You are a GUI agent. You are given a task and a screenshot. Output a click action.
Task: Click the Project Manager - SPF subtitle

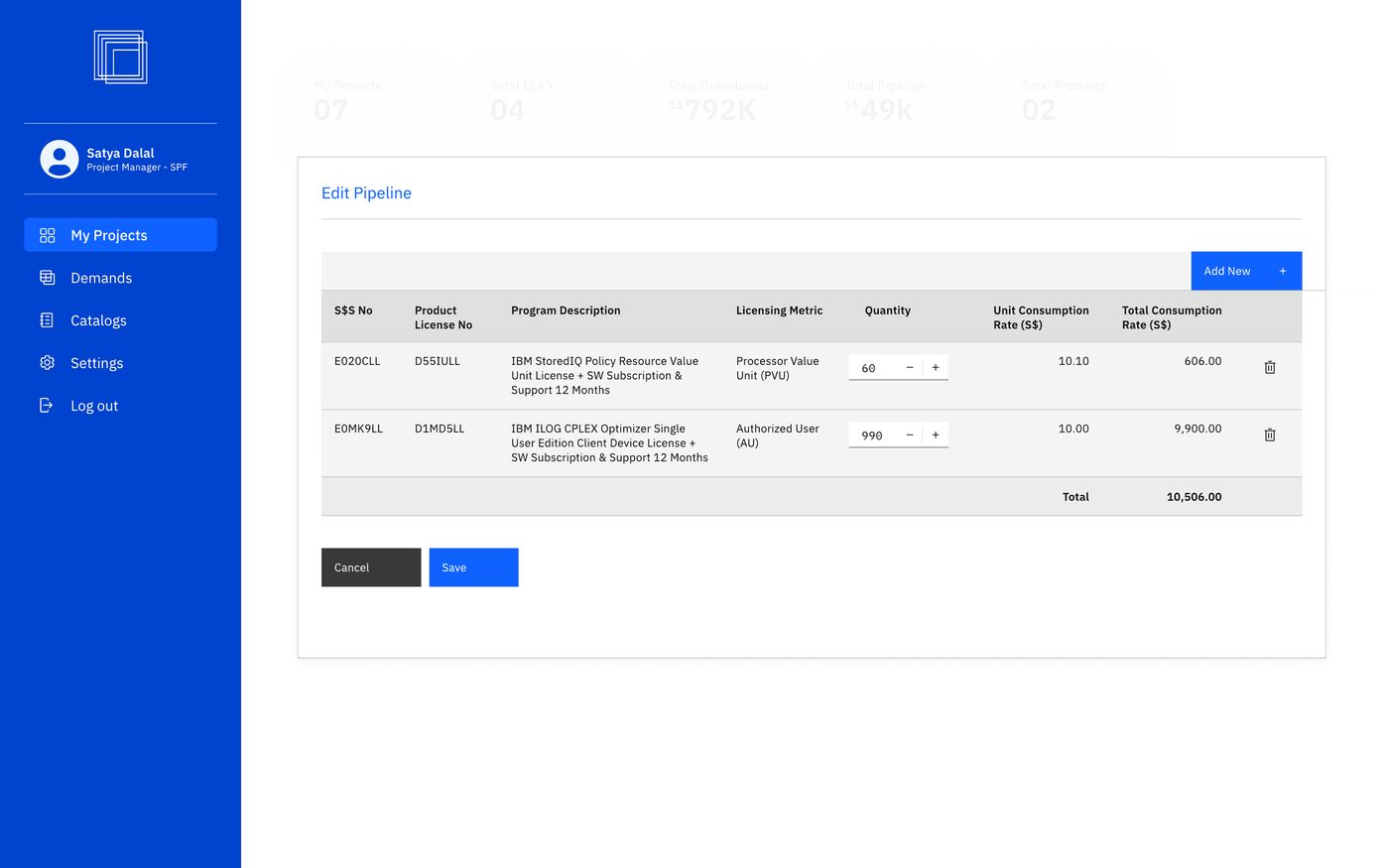[x=137, y=168]
